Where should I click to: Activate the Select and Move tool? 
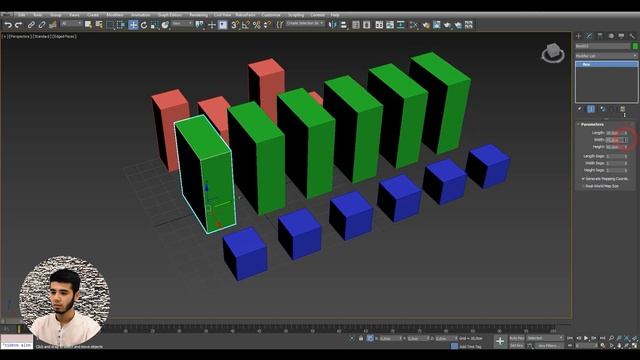(x=133, y=25)
